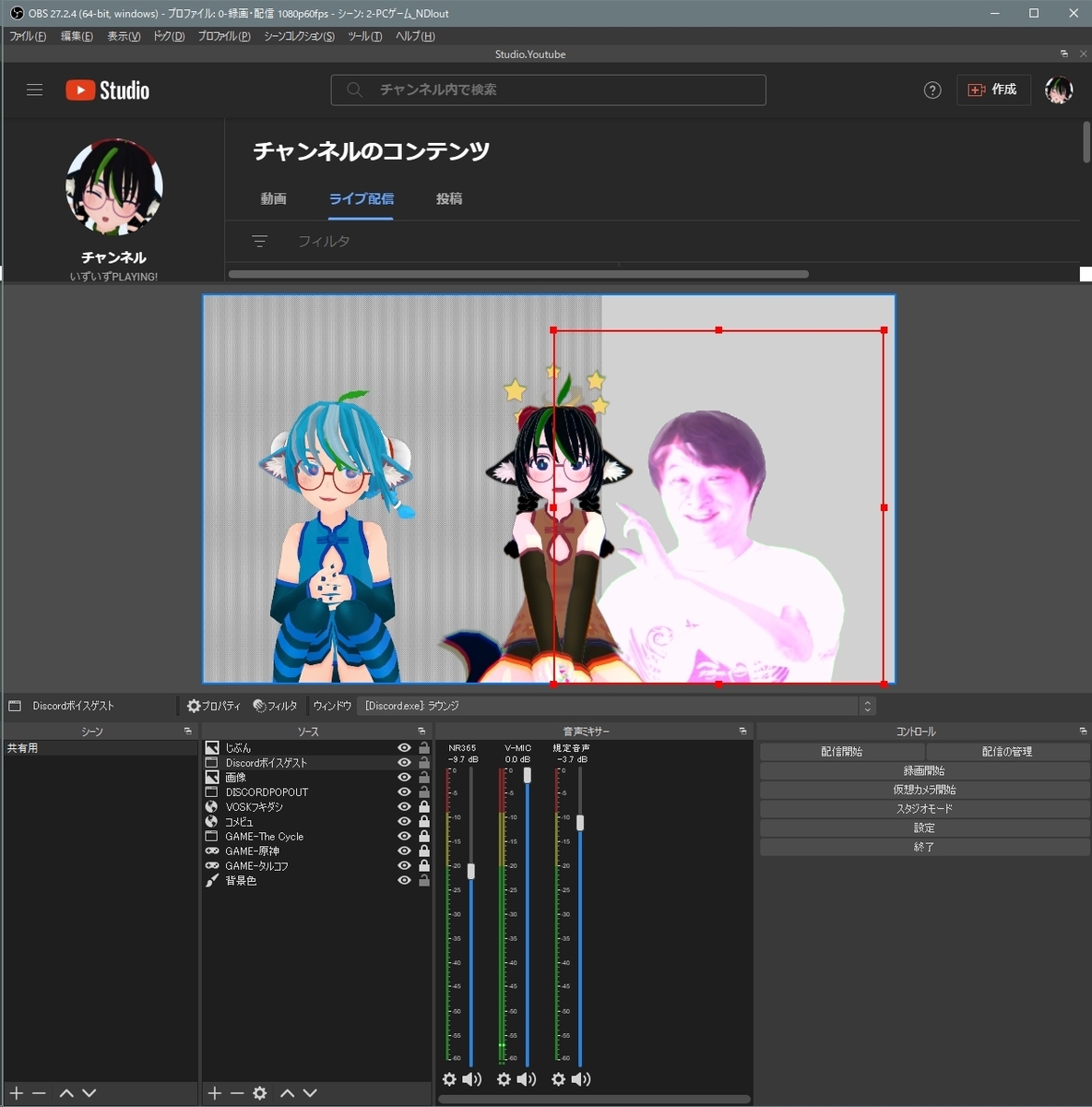This screenshot has width=1092, height=1107.
Task: Hide the DISCORDPOPOUT source
Action: pos(404,792)
